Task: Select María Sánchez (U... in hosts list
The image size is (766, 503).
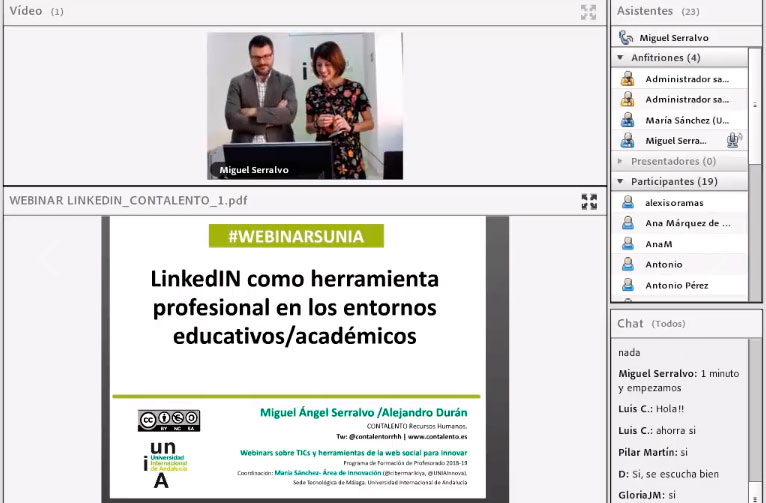Action: tap(680, 120)
